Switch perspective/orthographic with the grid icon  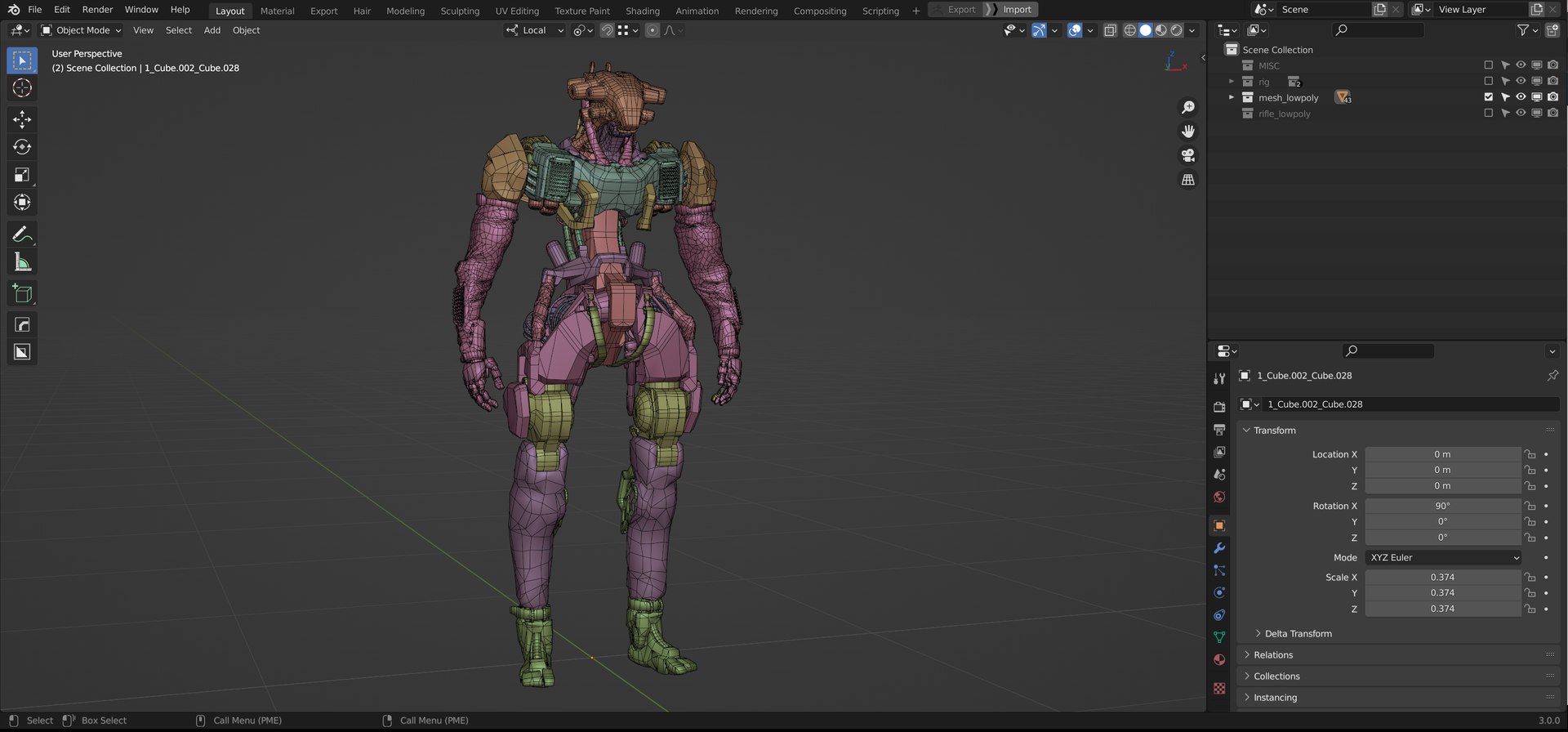click(x=1188, y=180)
